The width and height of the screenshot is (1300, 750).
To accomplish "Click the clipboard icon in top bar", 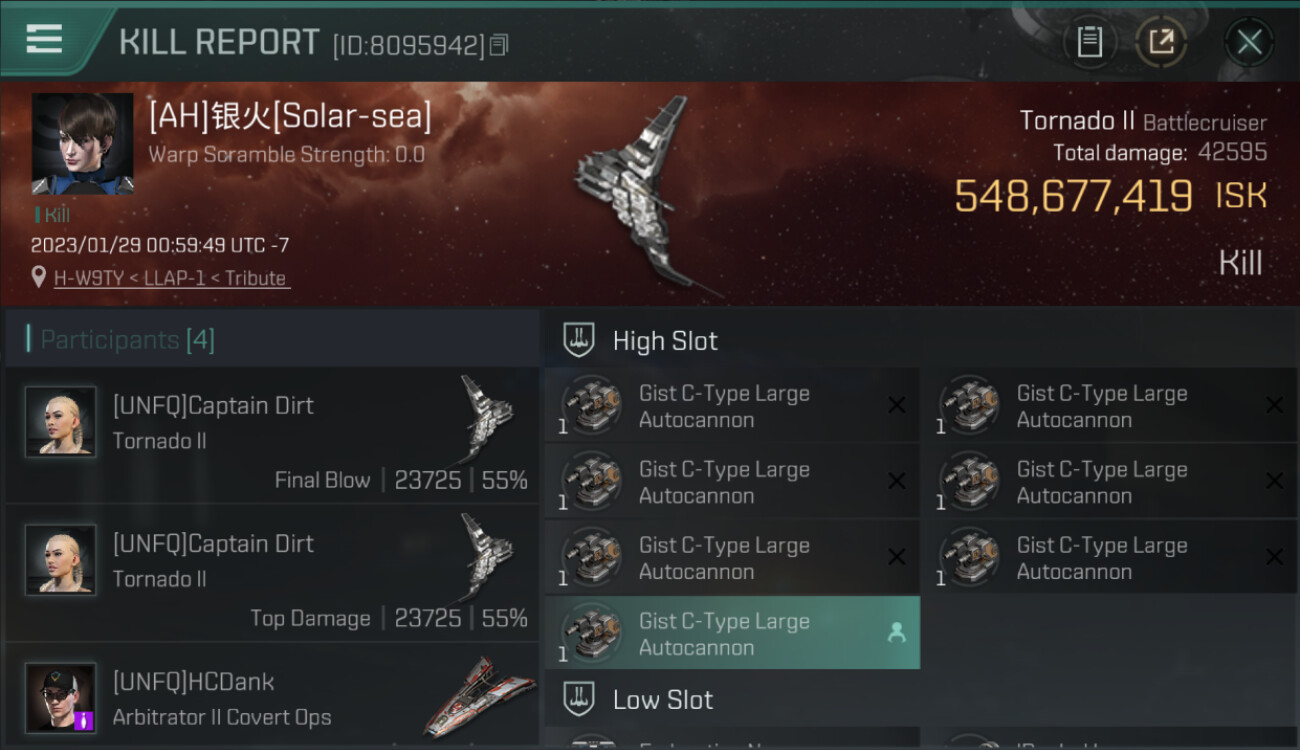I will click(x=1089, y=42).
